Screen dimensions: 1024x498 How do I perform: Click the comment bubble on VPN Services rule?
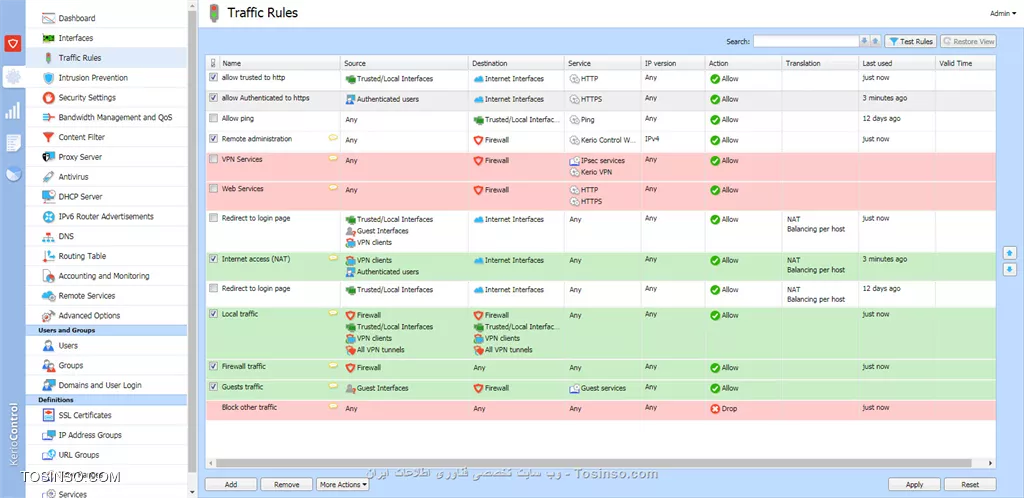click(333, 159)
